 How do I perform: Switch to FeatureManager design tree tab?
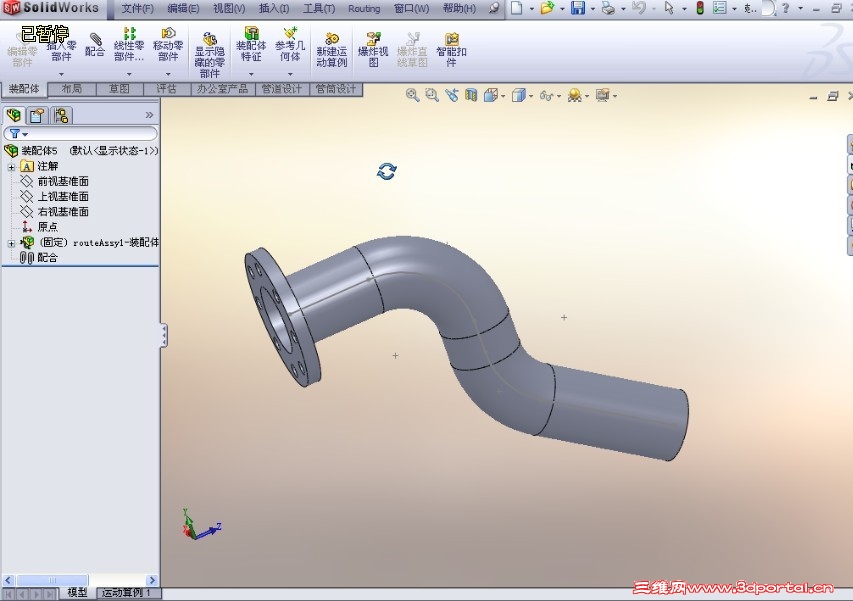(x=14, y=115)
